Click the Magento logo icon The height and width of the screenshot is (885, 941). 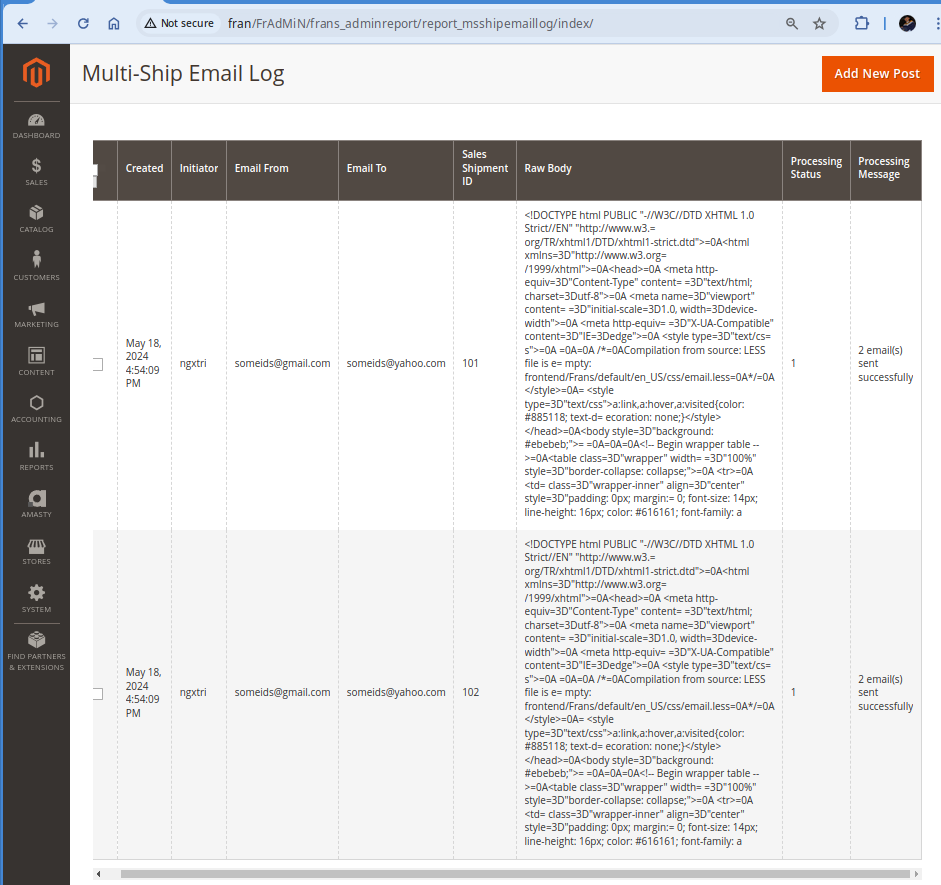point(36,73)
